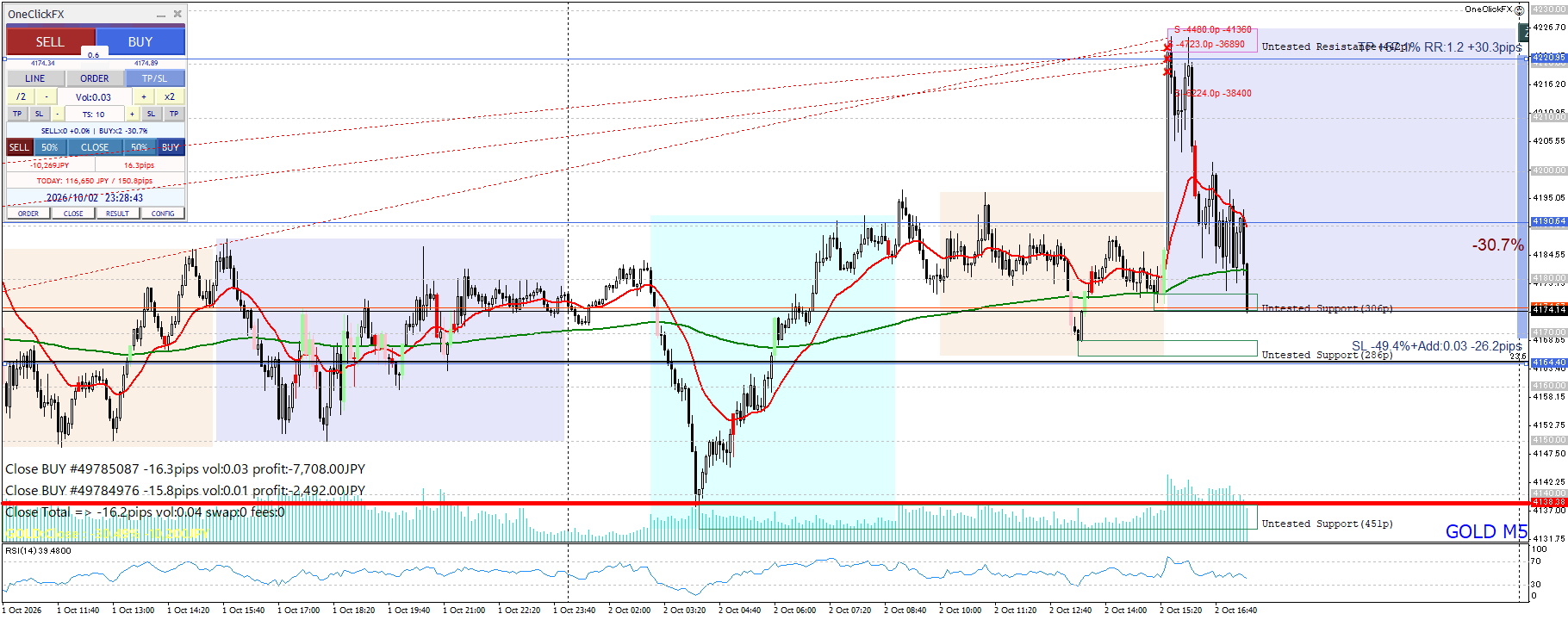Close all sell positions with small SELL button
This screenshot has width=1568, height=620.
pyautogui.click(x=19, y=147)
